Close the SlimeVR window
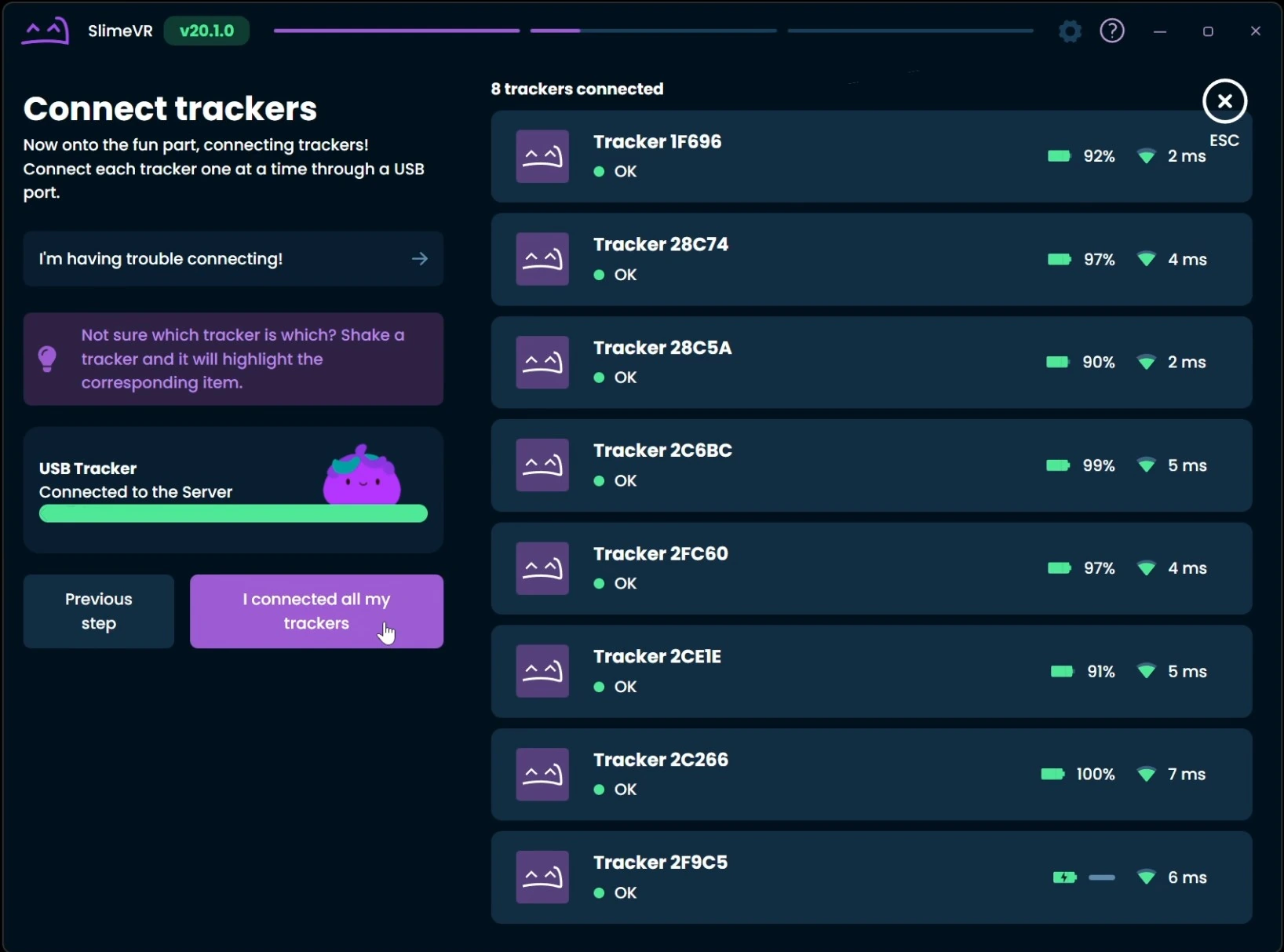The width and height of the screenshot is (1284, 952). pyautogui.click(x=1256, y=31)
